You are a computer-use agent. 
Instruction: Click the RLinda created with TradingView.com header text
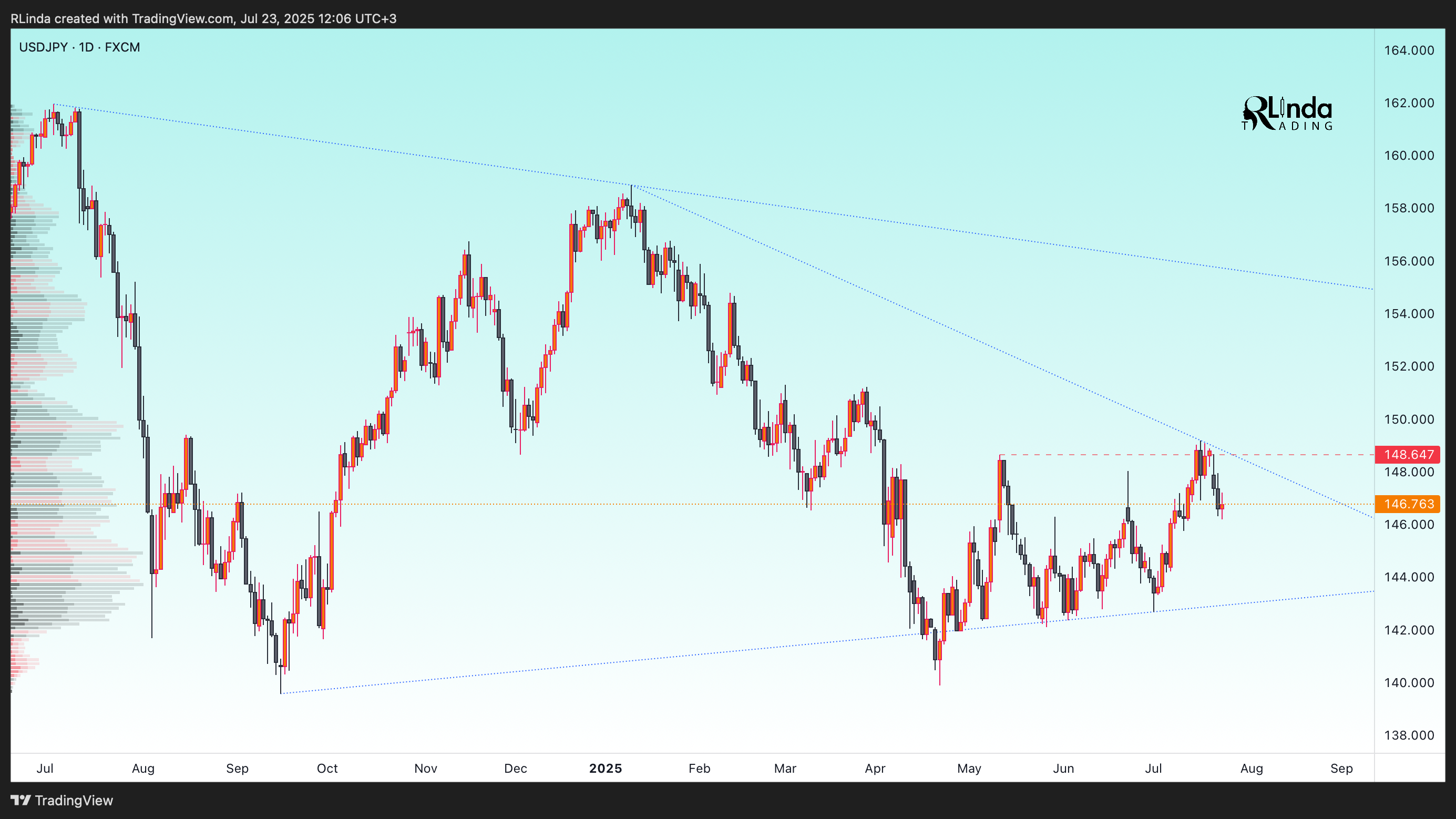tap(203, 18)
